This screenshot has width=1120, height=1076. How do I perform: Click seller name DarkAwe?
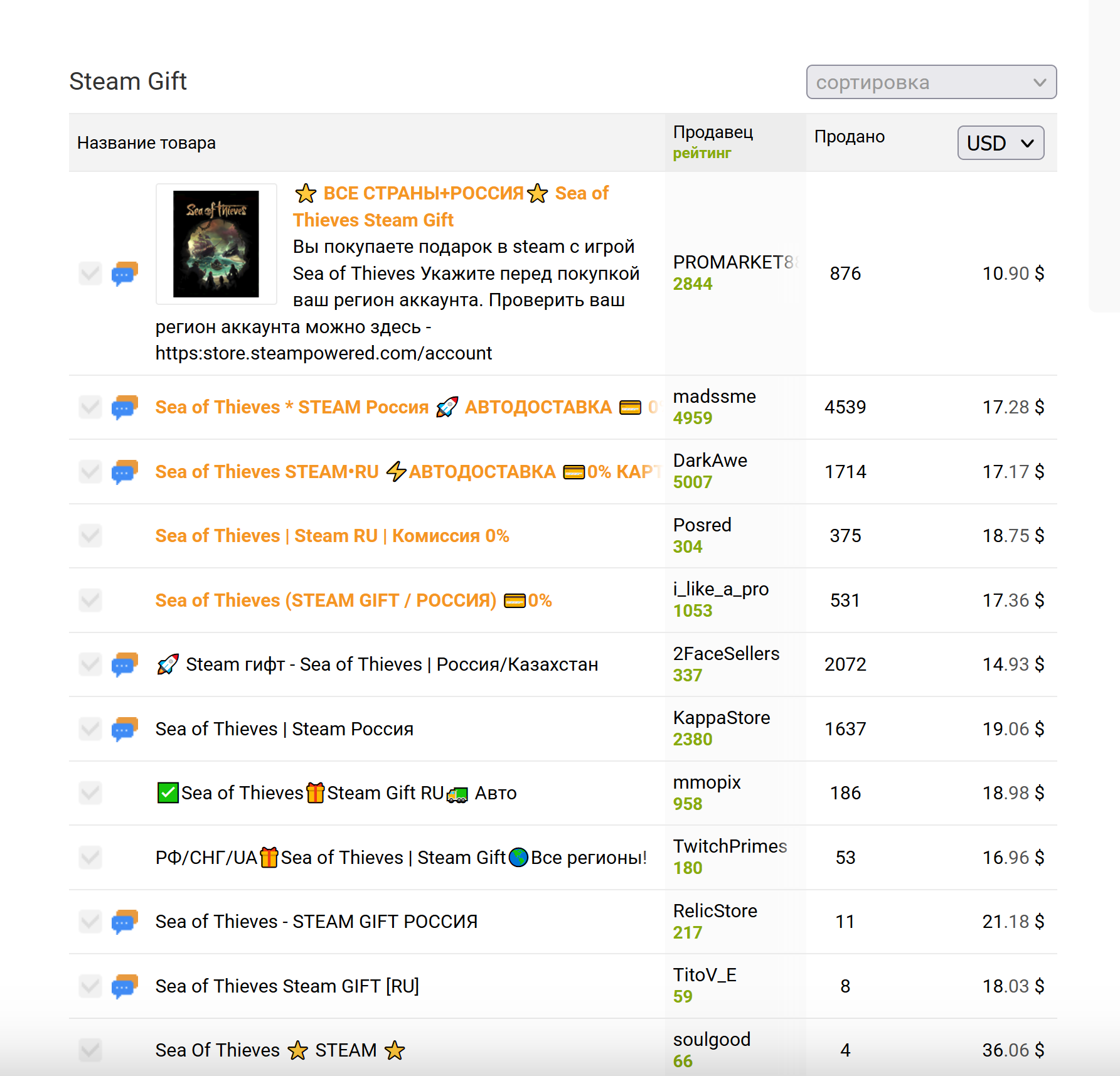click(710, 461)
